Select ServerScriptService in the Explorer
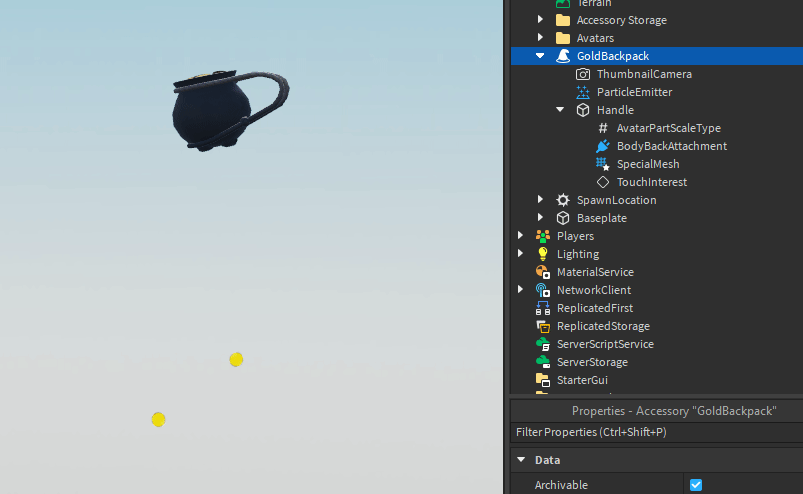 pos(605,344)
